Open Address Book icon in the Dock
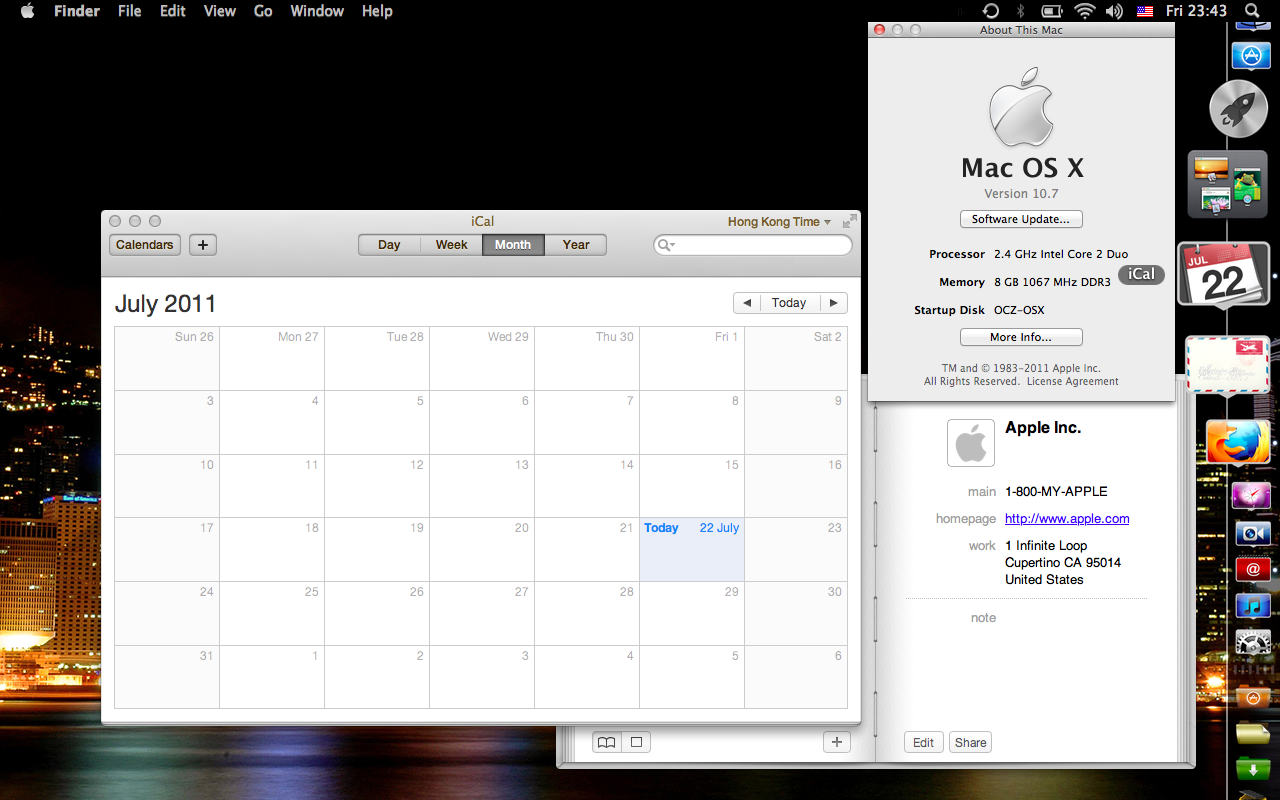The image size is (1280, 800). click(1253, 569)
